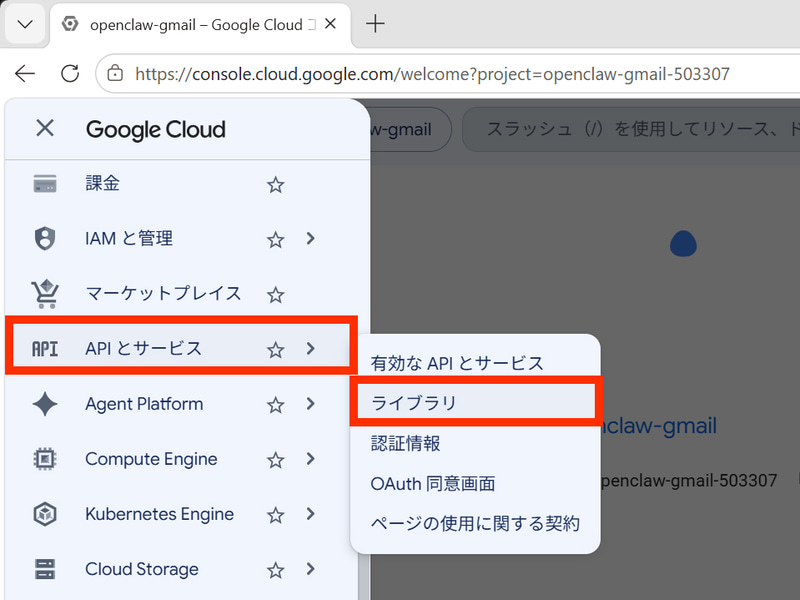The image size is (800, 600).
Task: Click the Google Cloud logo text
Action: (x=156, y=130)
